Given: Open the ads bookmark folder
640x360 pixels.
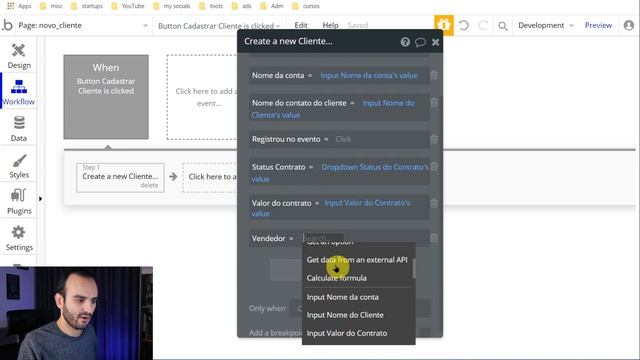Looking at the screenshot, I should coord(242,6).
